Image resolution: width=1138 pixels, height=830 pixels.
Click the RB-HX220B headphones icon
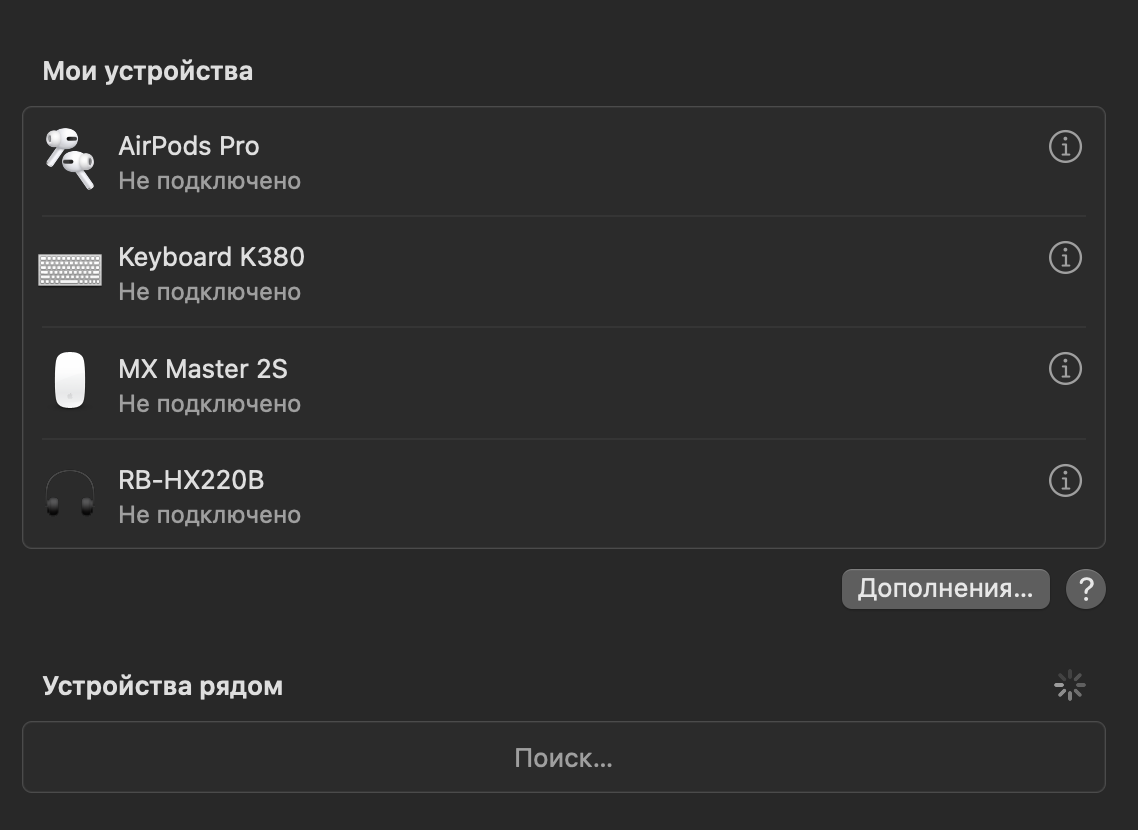70,494
